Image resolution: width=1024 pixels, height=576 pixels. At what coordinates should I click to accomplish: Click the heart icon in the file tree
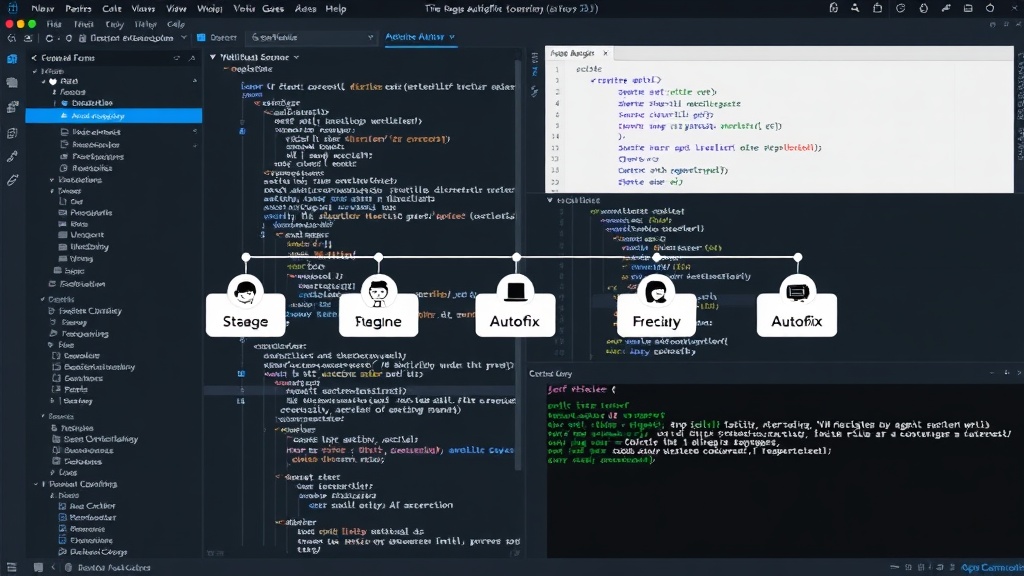tap(53, 82)
